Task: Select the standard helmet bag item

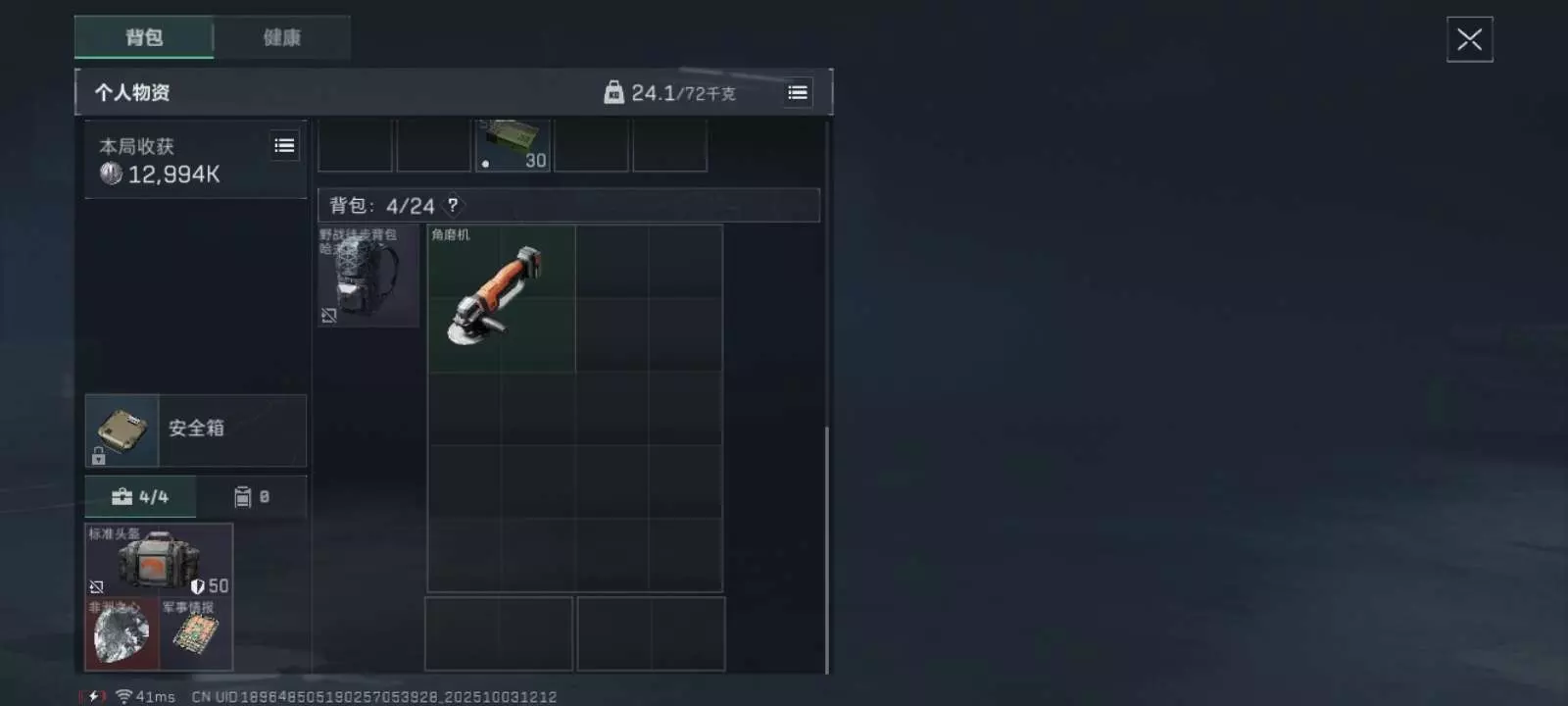Action: (159, 561)
